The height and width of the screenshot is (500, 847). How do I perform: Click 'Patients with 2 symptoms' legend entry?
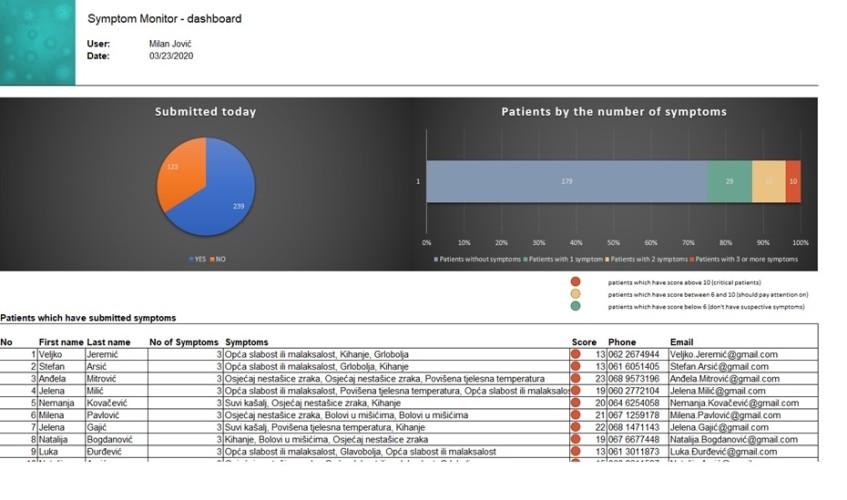click(648, 259)
